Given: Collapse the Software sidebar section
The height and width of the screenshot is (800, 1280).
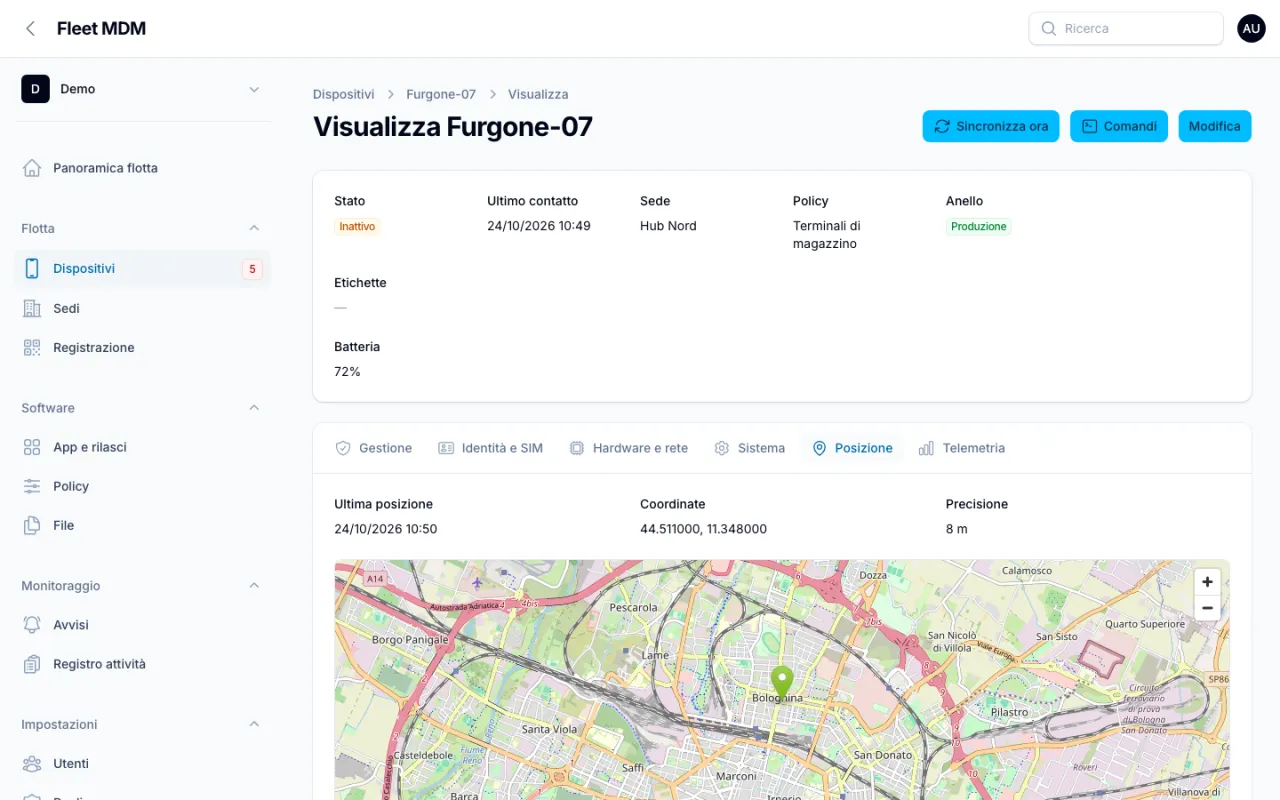Looking at the screenshot, I should 254,408.
